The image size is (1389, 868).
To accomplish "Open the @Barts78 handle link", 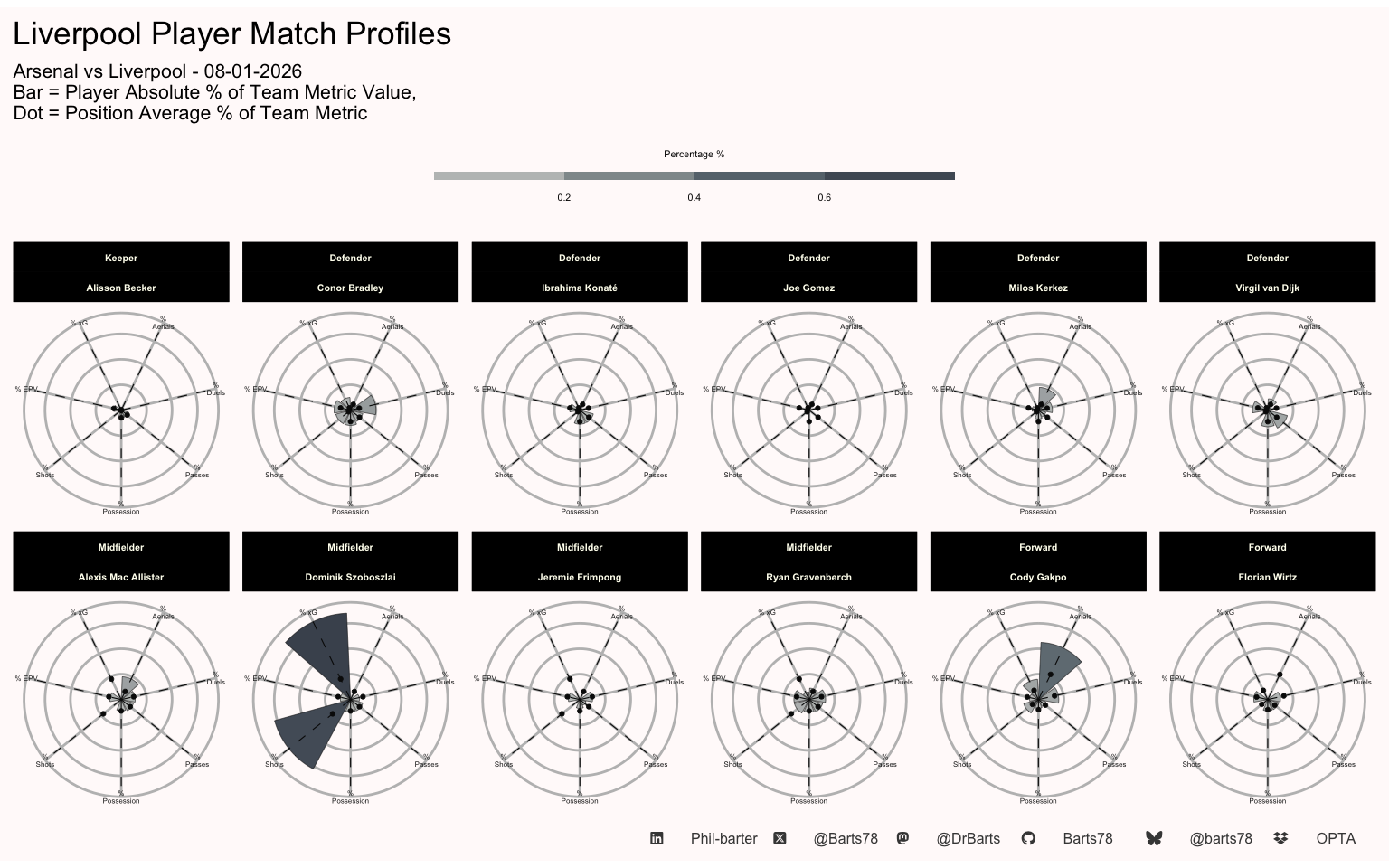I will click(x=846, y=839).
